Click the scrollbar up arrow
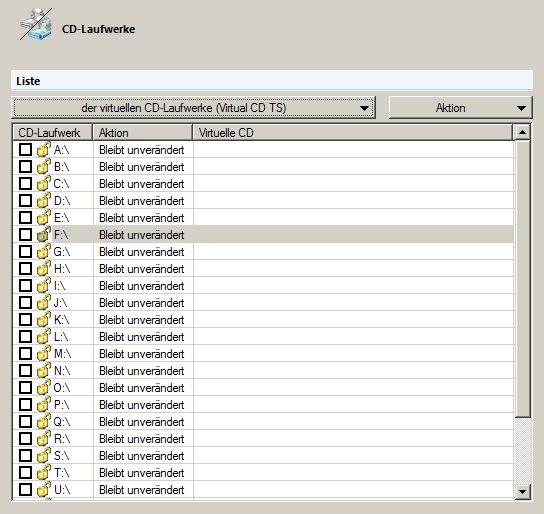 click(x=522, y=132)
